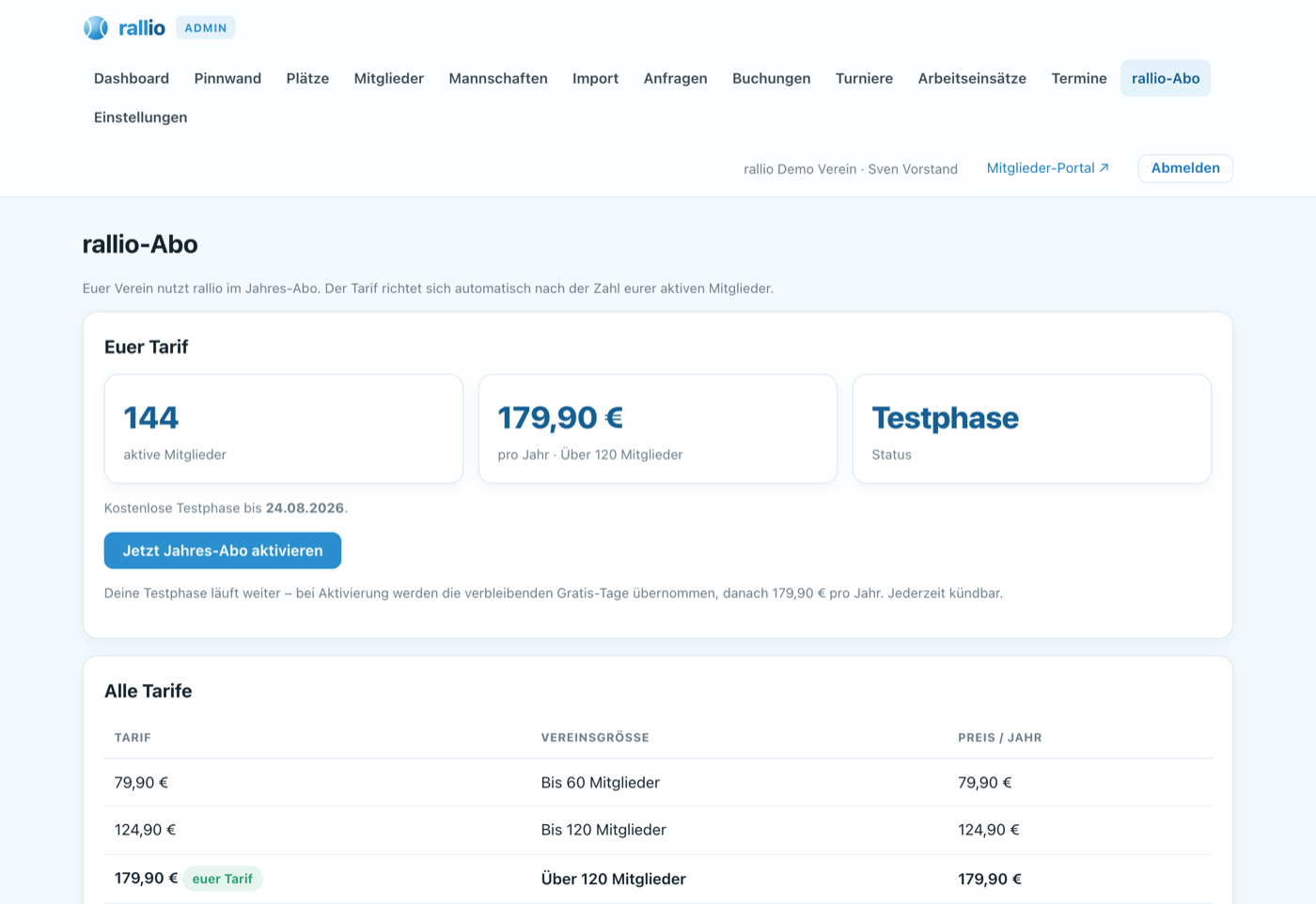Navigate to Buchungen
This screenshot has height=904, width=1316.
[771, 78]
